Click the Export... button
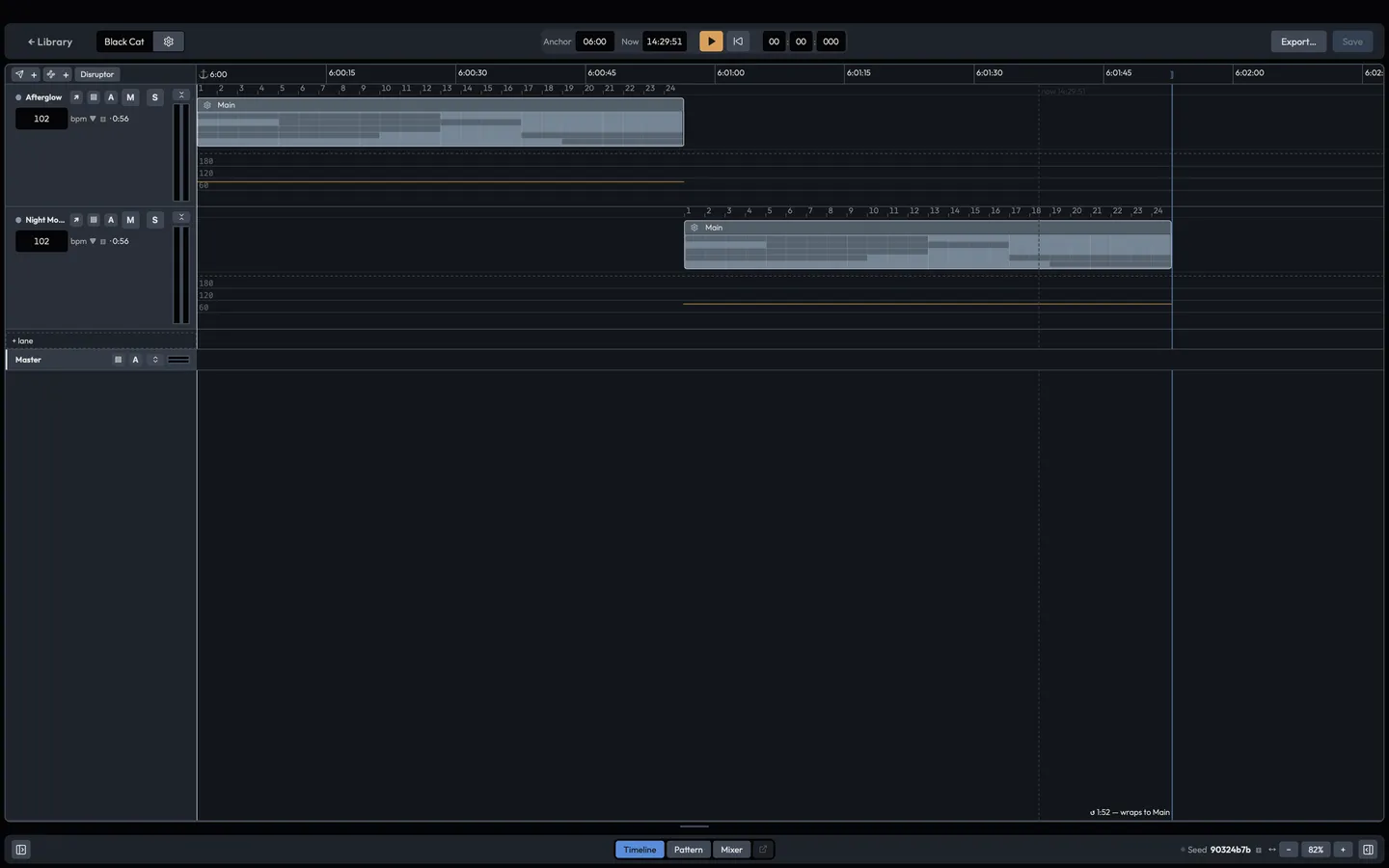The height and width of the screenshot is (868, 1389). [1298, 41]
